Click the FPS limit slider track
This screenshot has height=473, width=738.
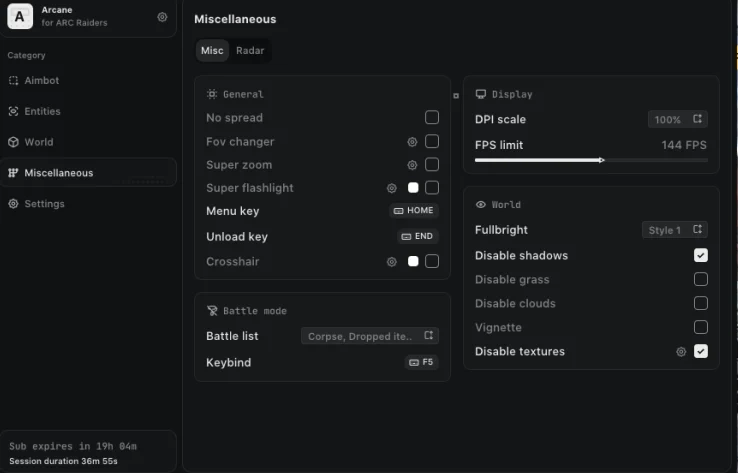tap(591, 160)
